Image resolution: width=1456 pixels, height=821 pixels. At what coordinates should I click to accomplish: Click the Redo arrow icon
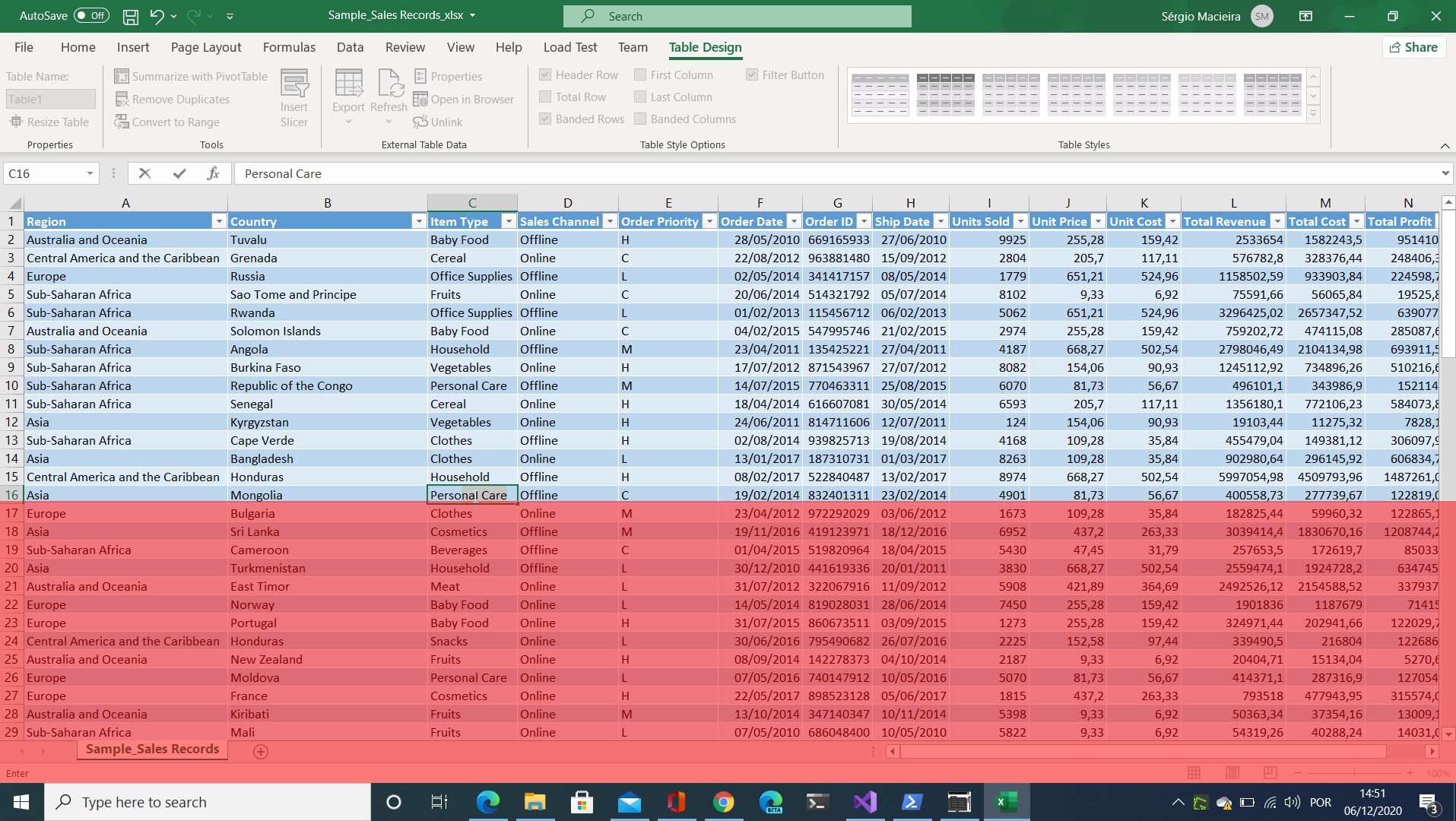[x=193, y=16]
